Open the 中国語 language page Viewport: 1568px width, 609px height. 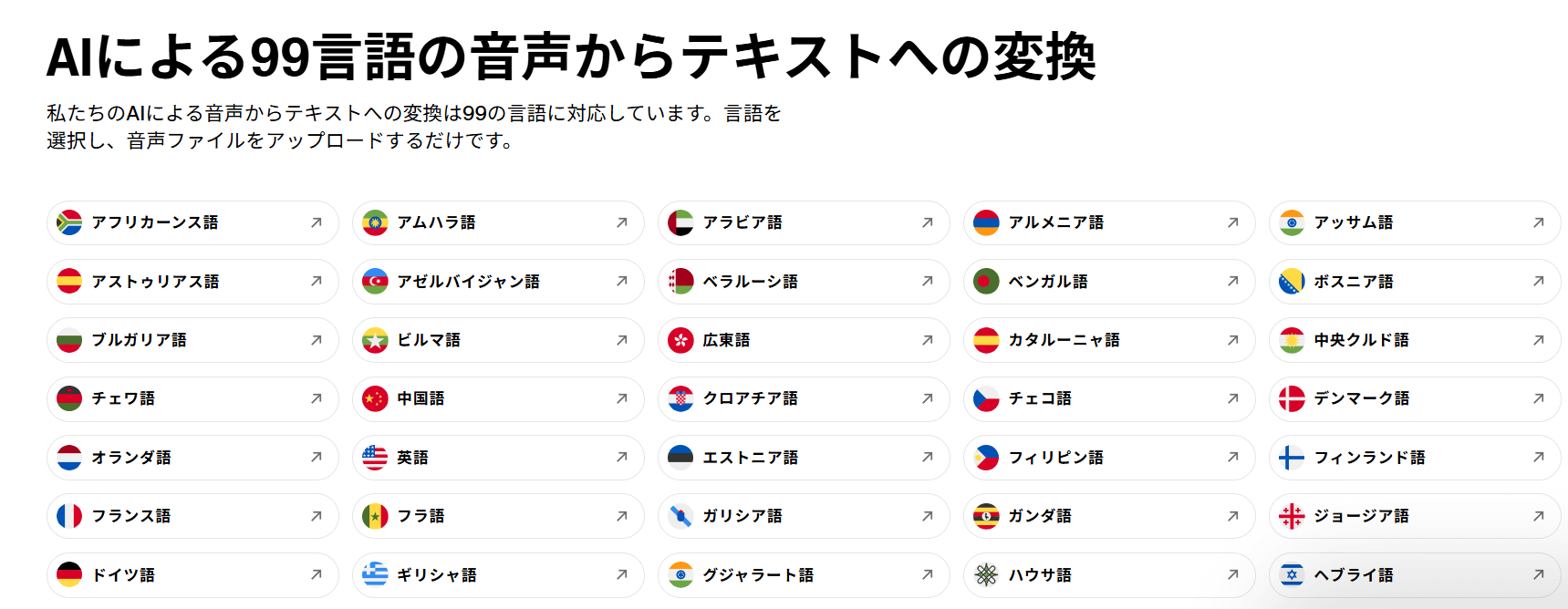click(498, 398)
